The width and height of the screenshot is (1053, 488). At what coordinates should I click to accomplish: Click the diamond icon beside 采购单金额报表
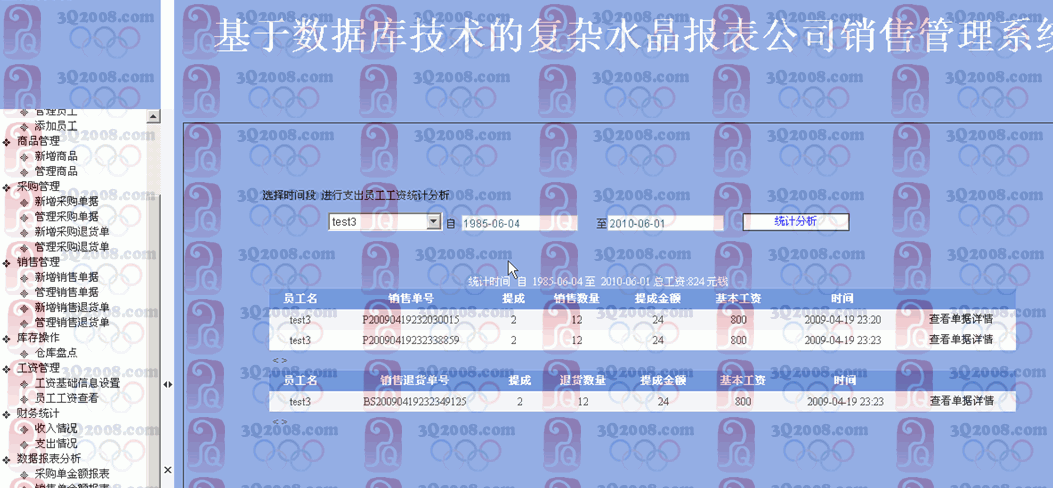pyautogui.click(x=25, y=475)
